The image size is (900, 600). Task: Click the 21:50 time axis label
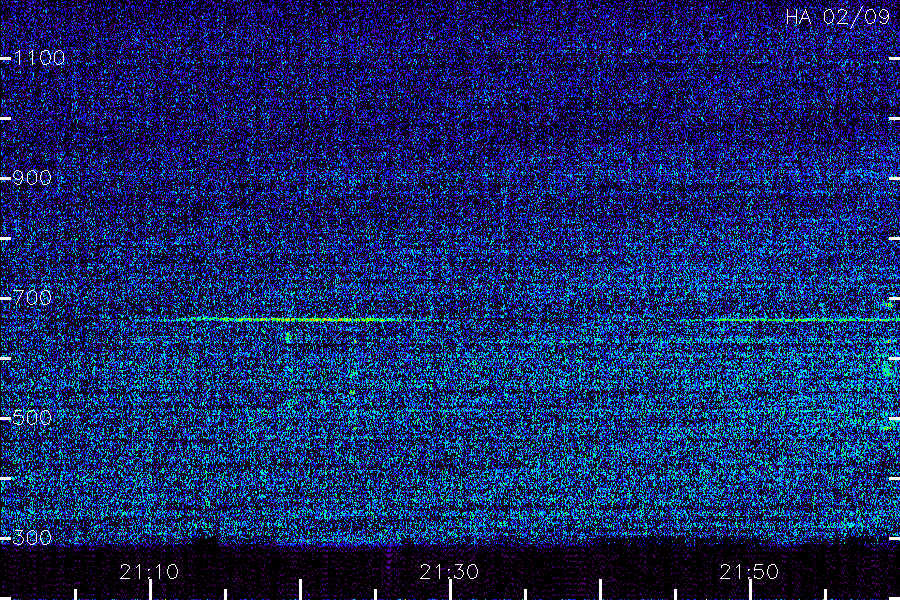tap(749, 572)
